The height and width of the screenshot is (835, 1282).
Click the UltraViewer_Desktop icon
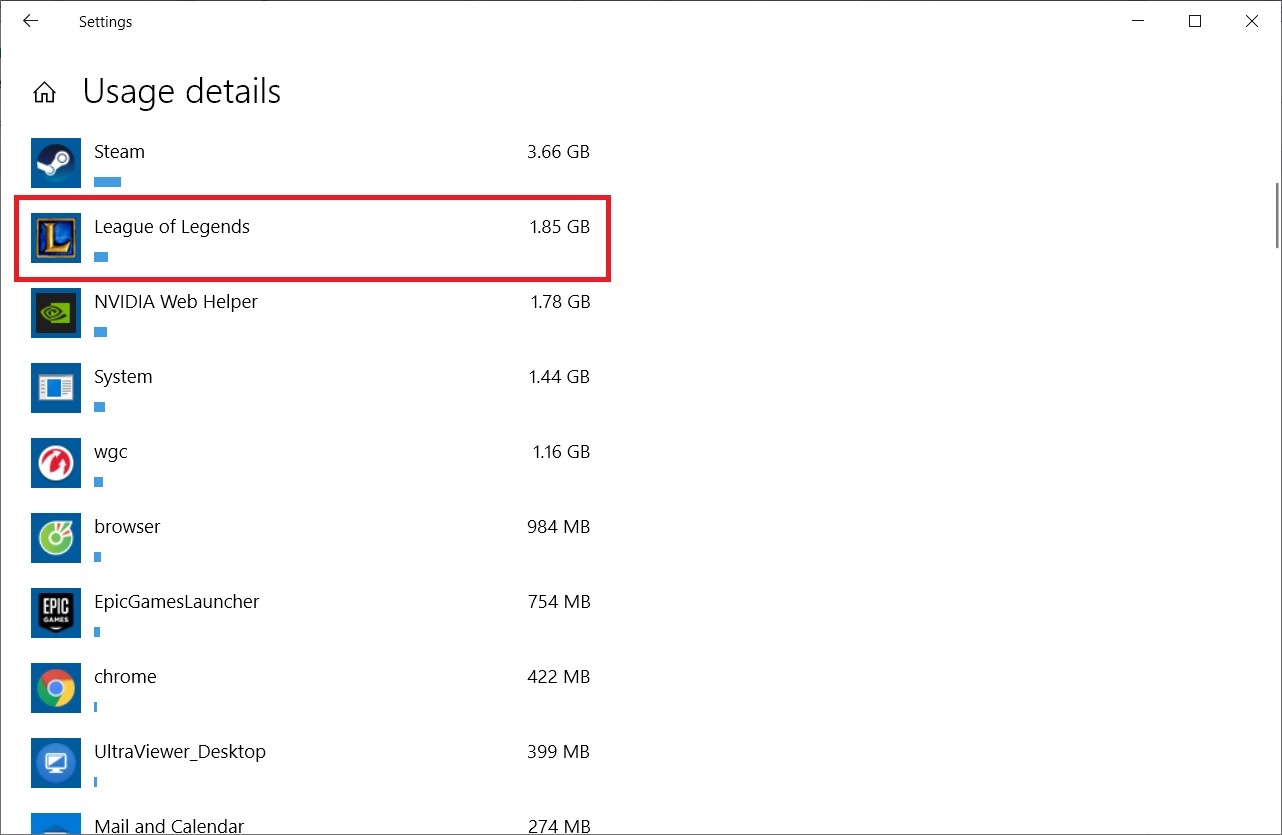coord(56,763)
